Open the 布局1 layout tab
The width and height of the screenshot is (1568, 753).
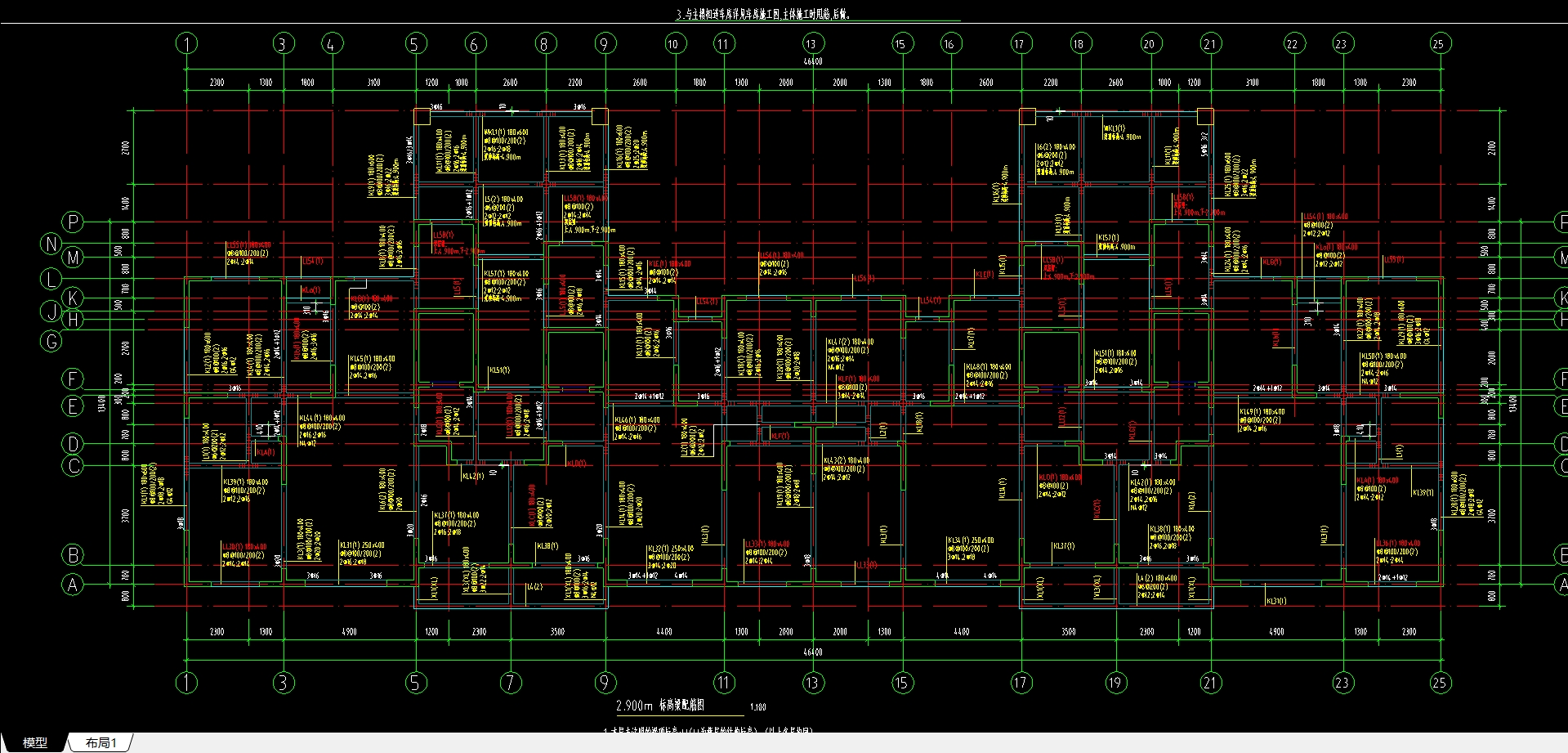coord(101,742)
